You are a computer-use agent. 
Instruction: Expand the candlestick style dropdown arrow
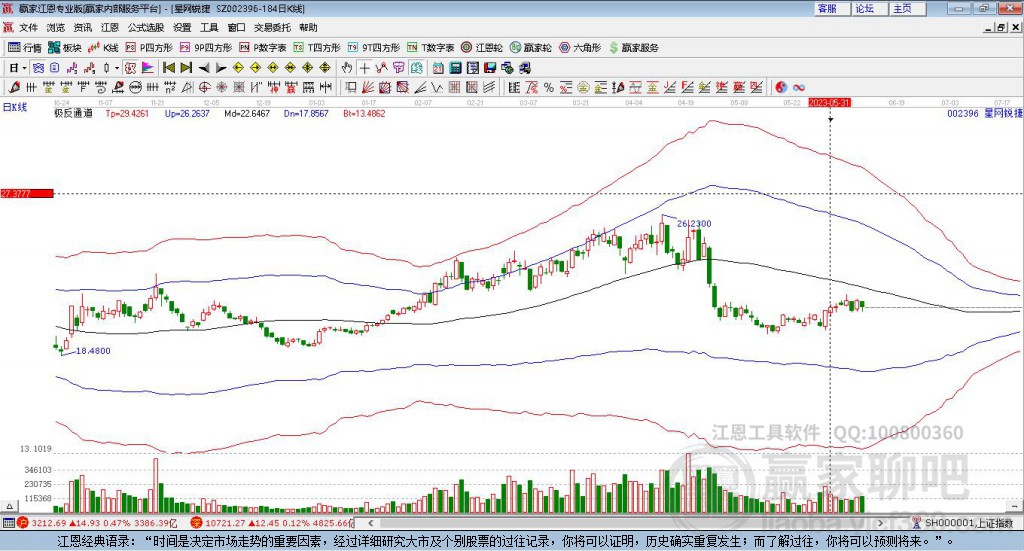[117, 68]
